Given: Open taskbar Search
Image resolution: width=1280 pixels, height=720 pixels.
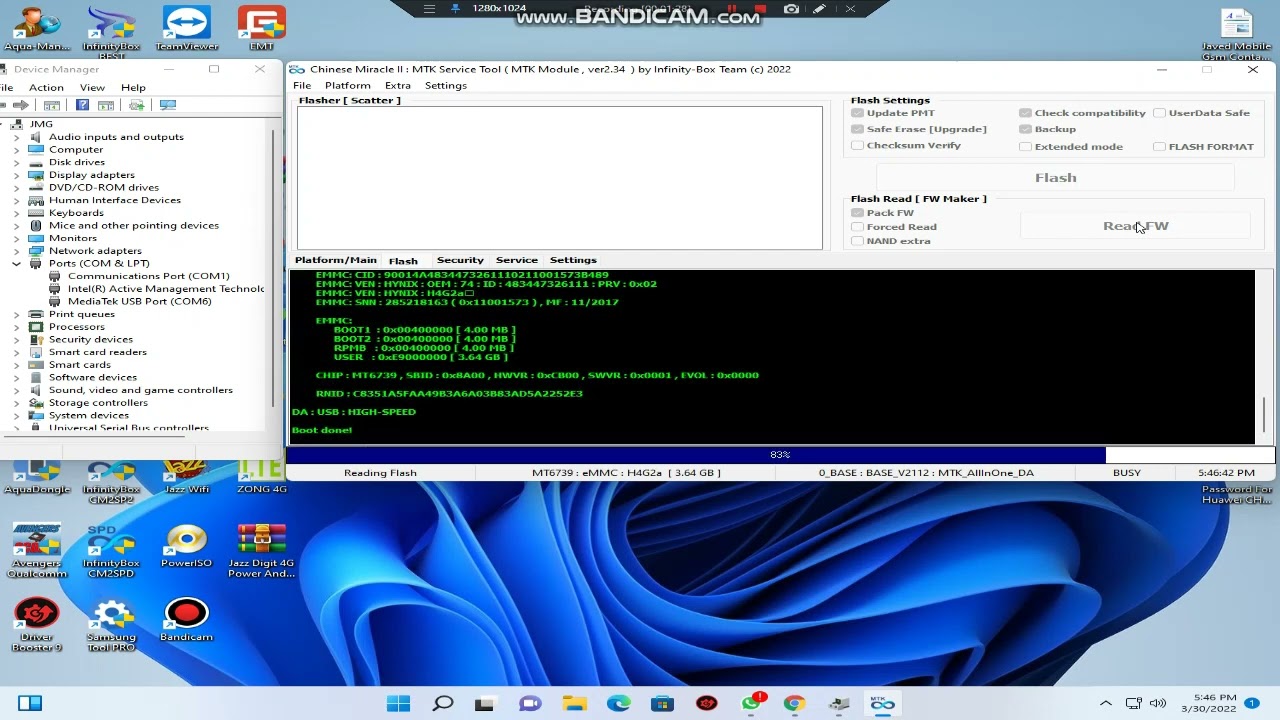Looking at the screenshot, I should [442, 704].
